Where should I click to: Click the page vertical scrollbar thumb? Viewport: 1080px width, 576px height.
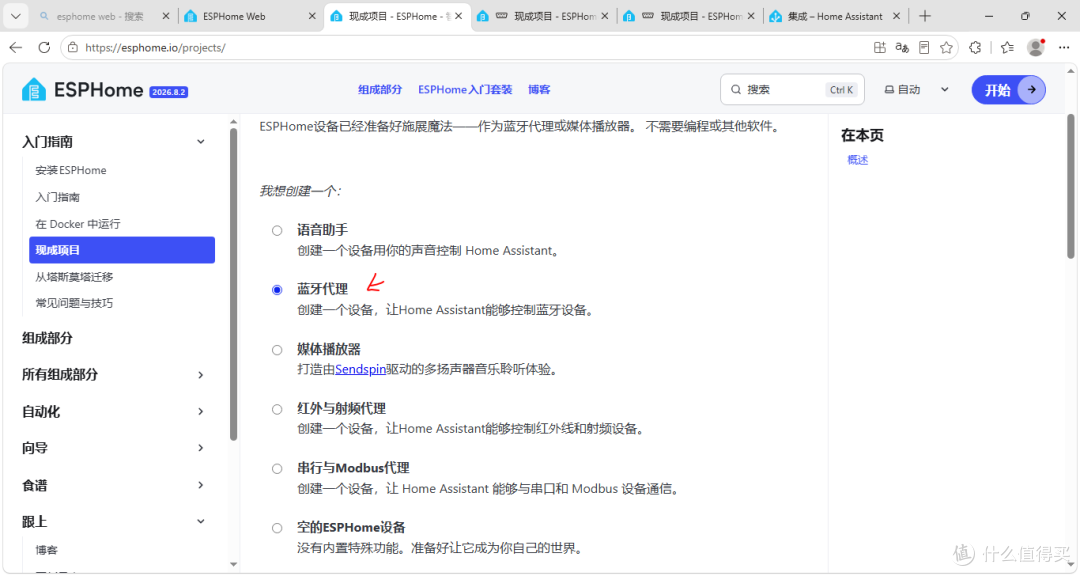pos(1071,186)
